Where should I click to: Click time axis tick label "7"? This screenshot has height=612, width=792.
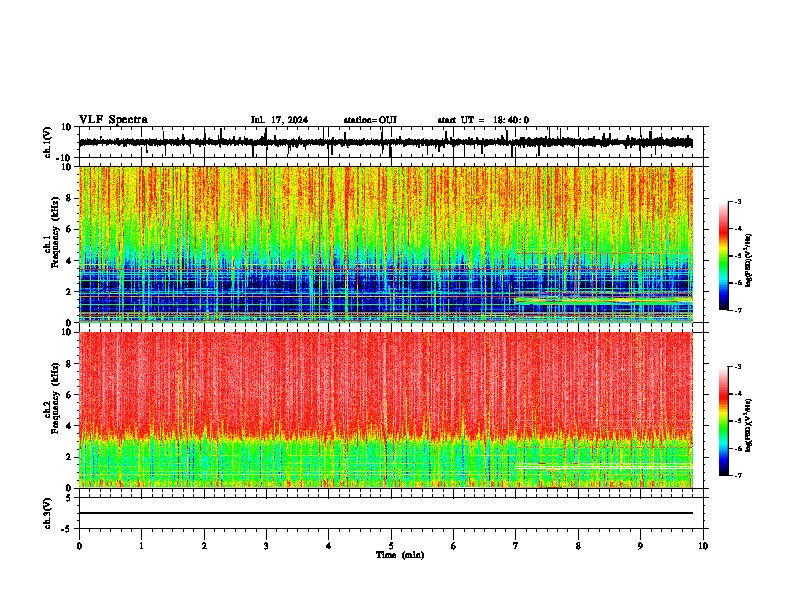pyautogui.click(x=516, y=546)
